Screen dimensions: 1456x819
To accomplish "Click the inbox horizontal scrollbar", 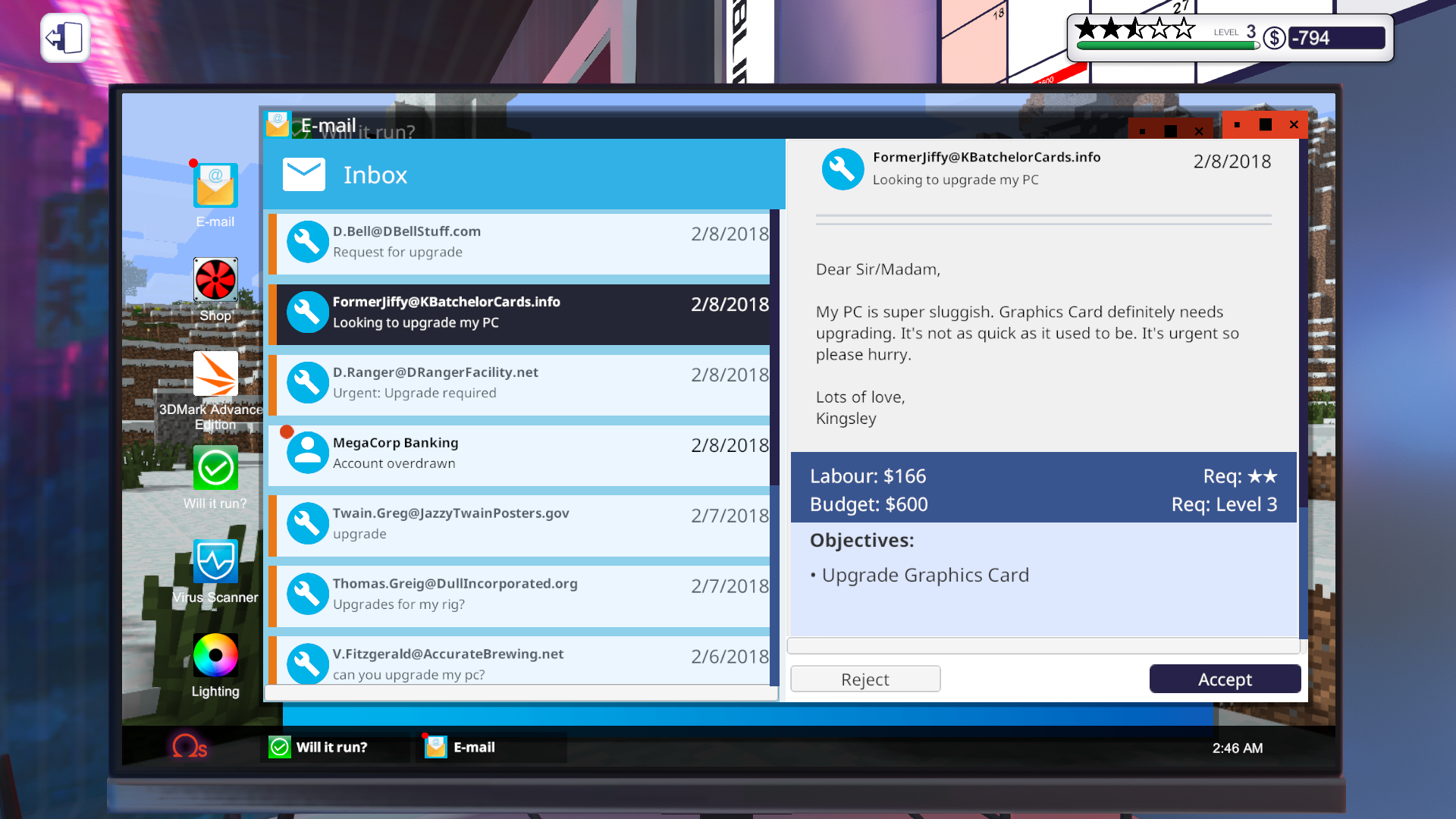I will 522,693.
